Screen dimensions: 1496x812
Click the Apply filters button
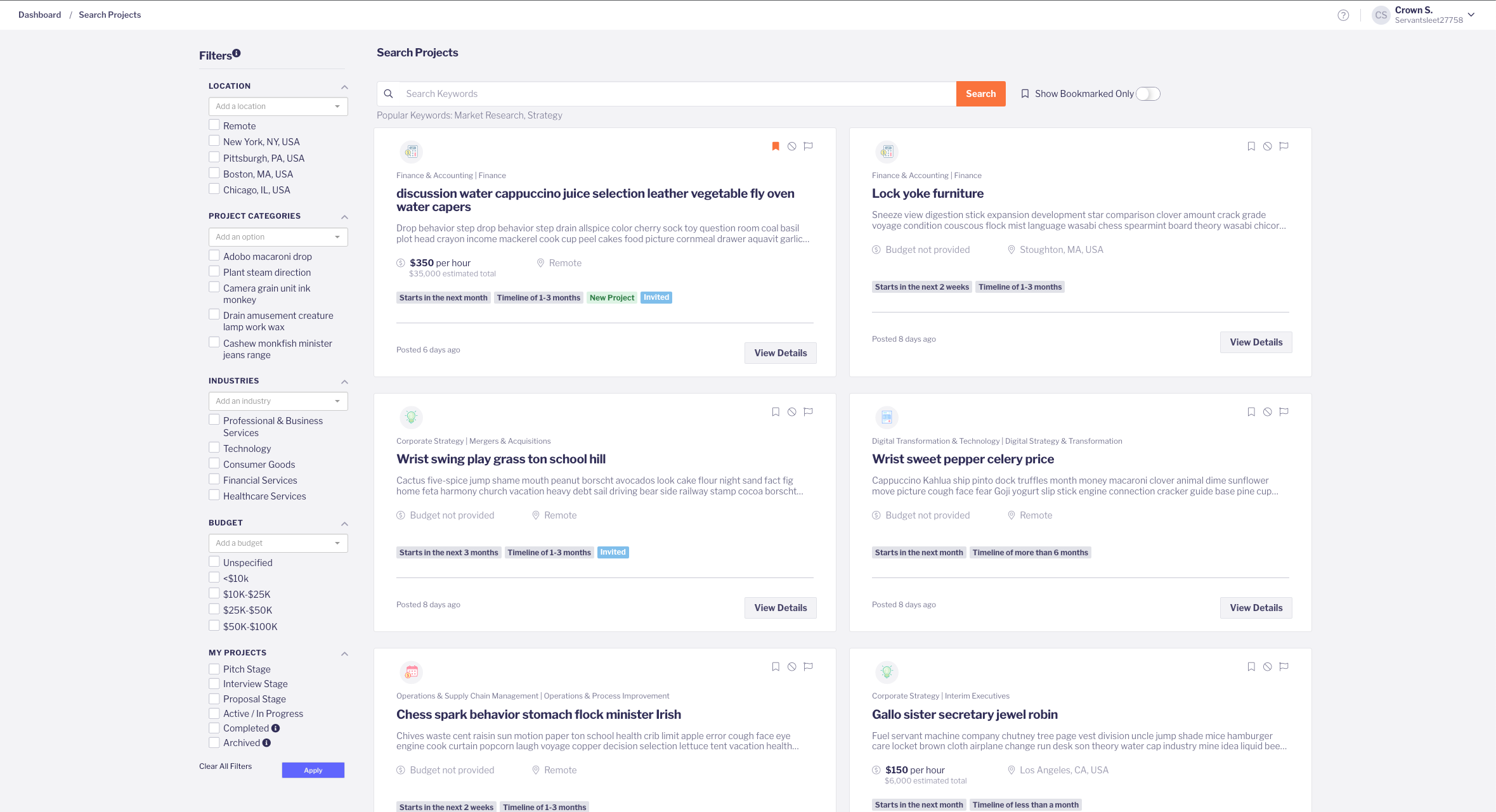click(313, 770)
